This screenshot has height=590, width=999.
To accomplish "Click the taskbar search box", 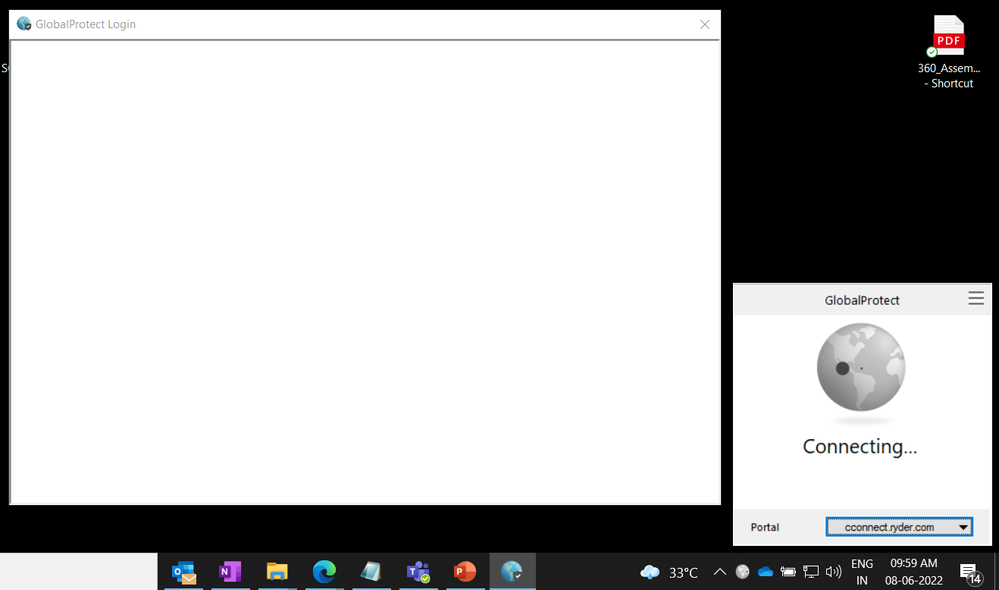I will pyautogui.click(x=78, y=572).
